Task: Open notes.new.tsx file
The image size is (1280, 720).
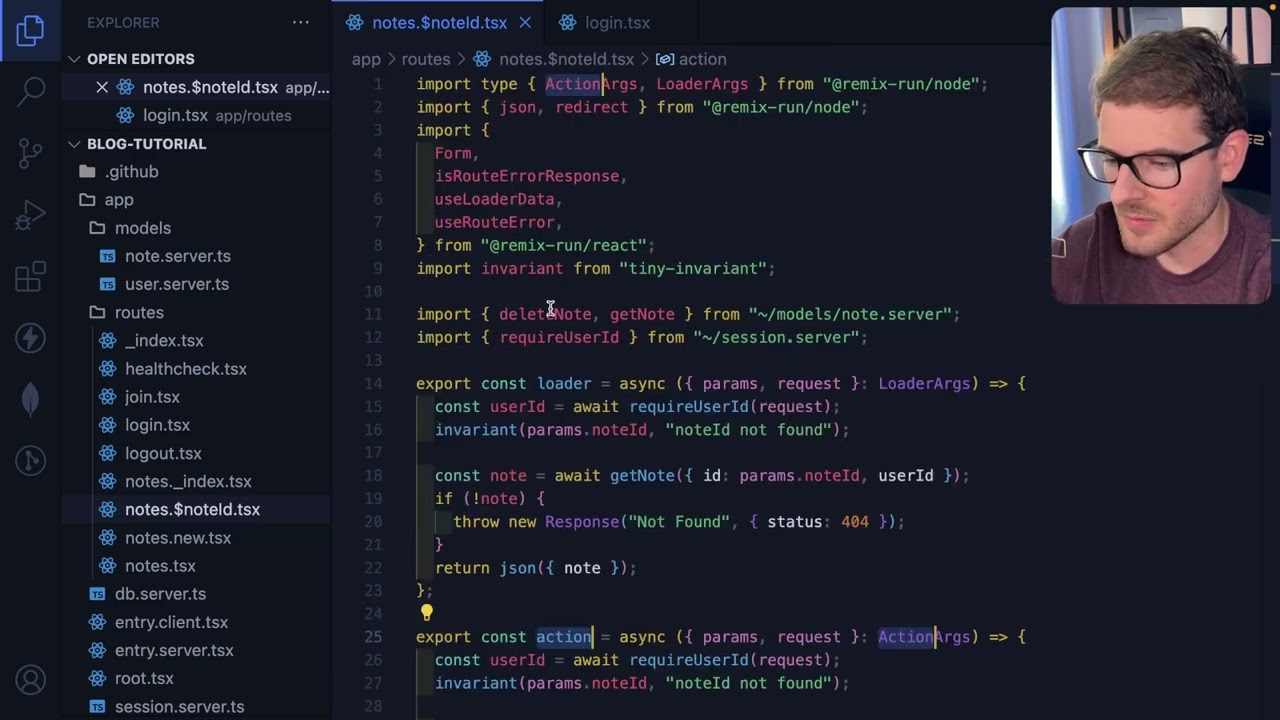Action: 178,538
